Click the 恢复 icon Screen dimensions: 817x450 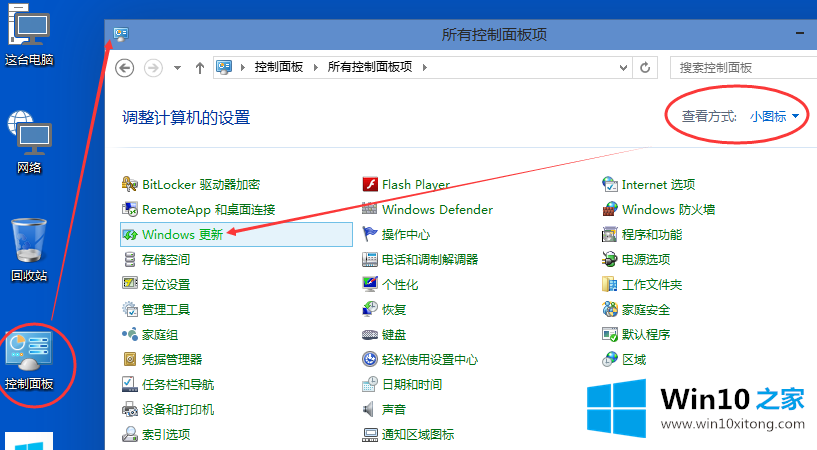click(370, 309)
